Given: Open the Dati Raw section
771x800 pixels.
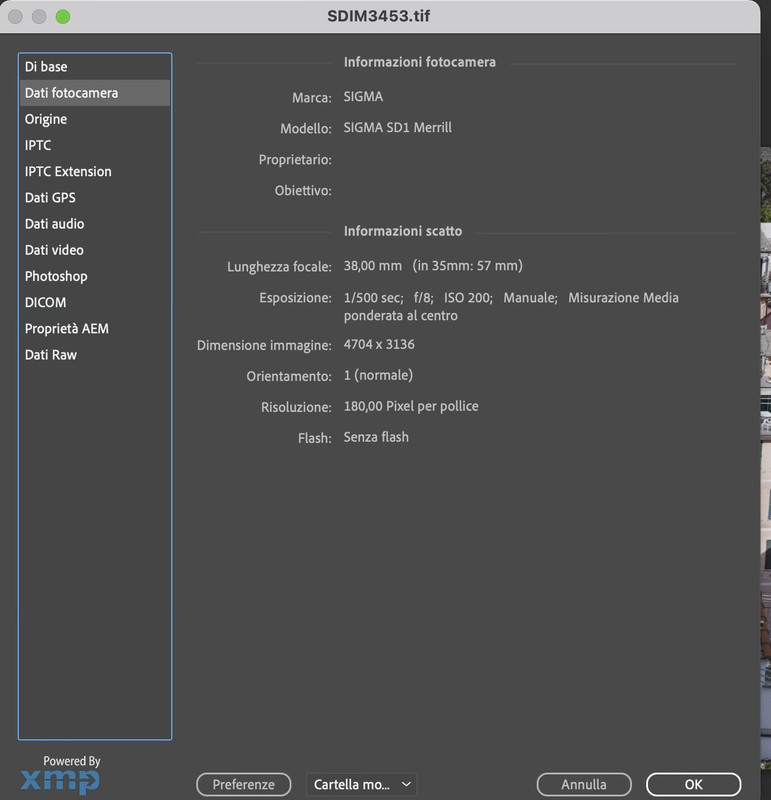Looking at the screenshot, I should (95, 355).
